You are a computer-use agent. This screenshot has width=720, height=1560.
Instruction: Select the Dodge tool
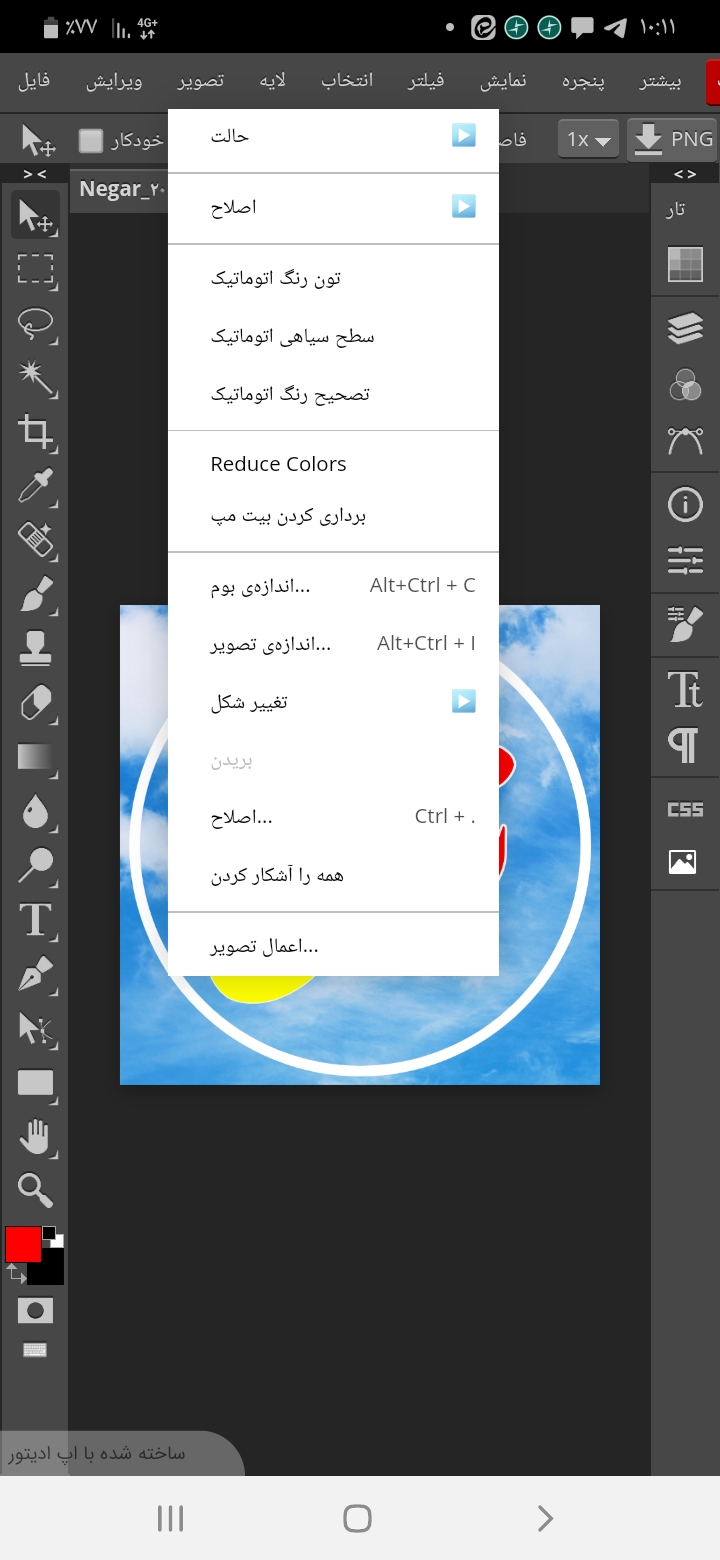[x=36, y=867]
